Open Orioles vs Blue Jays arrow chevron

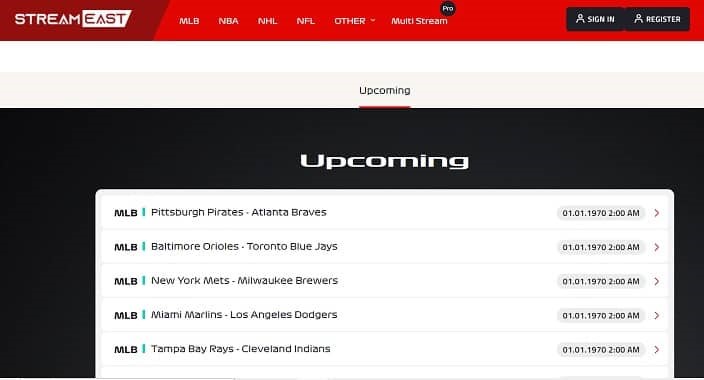coord(656,247)
